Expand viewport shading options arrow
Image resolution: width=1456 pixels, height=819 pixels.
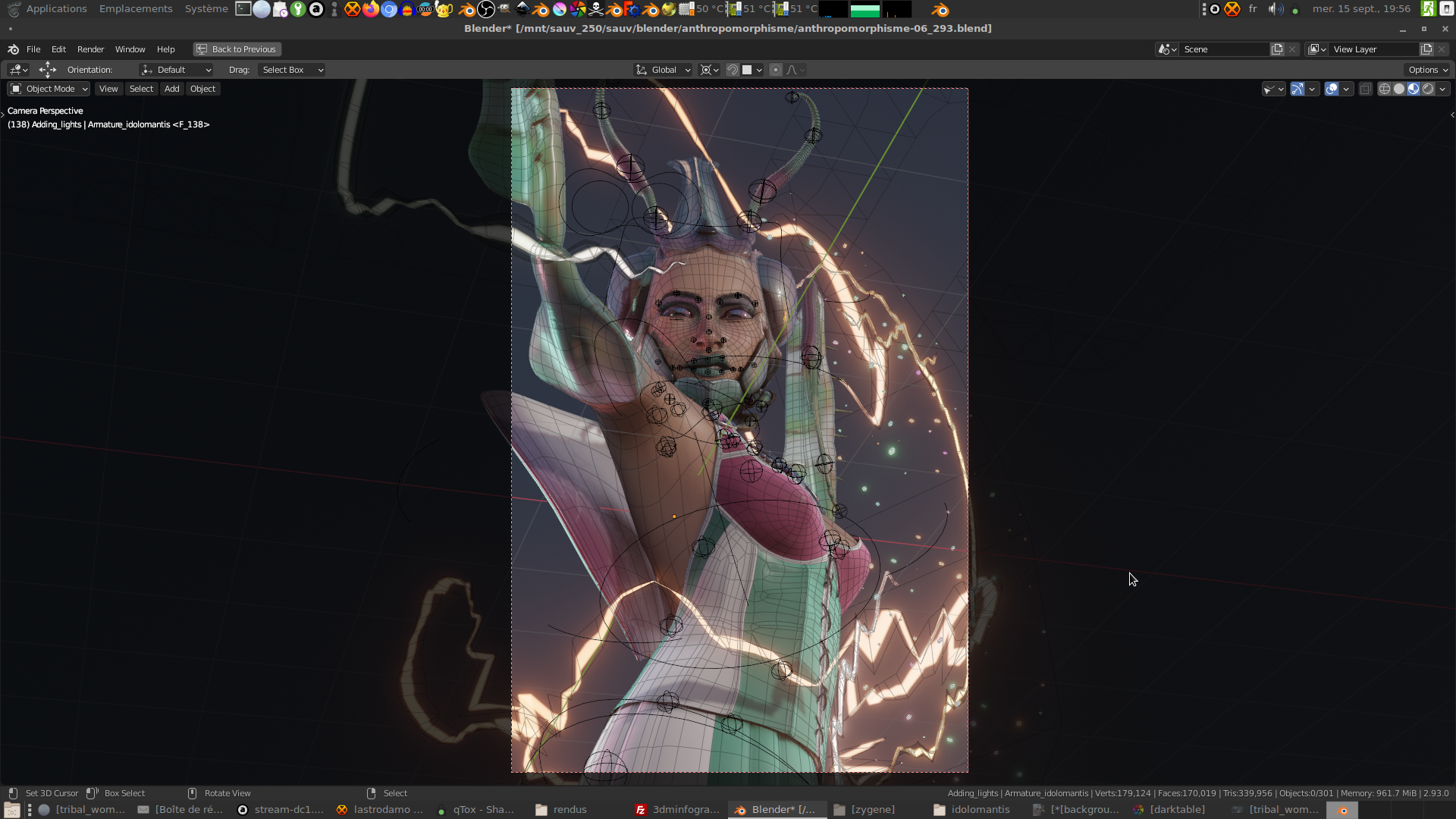[x=1443, y=89]
